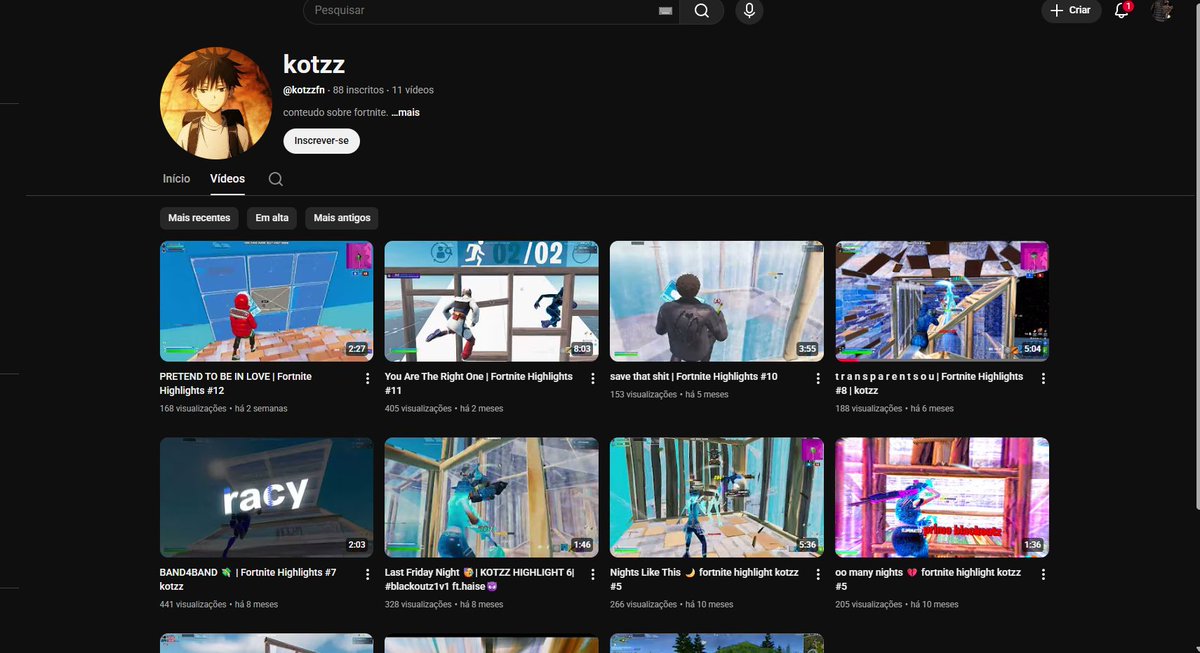Open the notifications bell
Viewport: 1200px width, 653px height.
tap(1122, 10)
